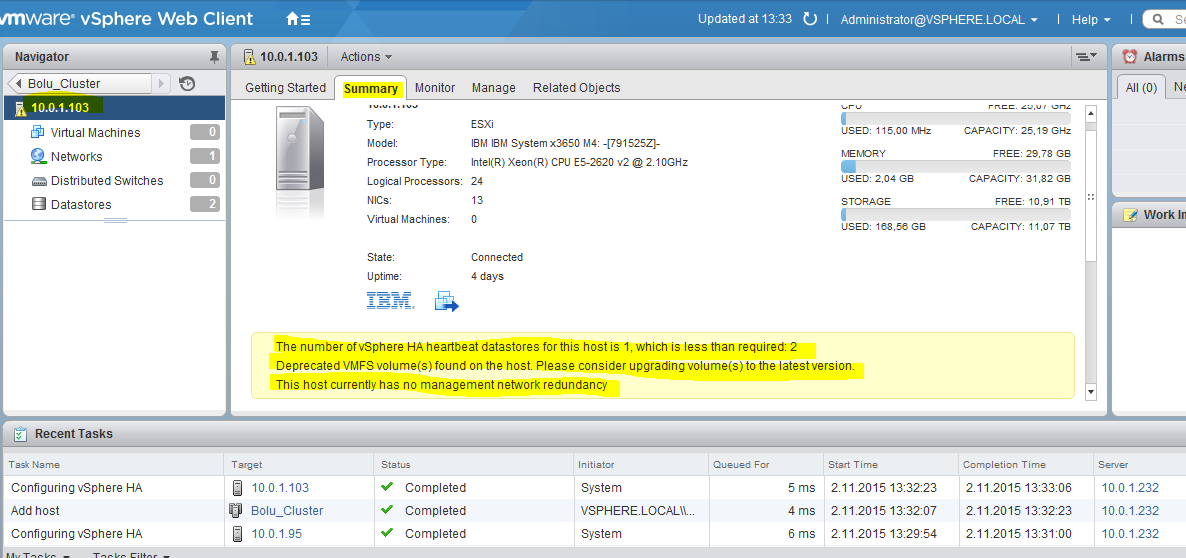
Task: Click the CPU usage bar
Action: coord(955,118)
